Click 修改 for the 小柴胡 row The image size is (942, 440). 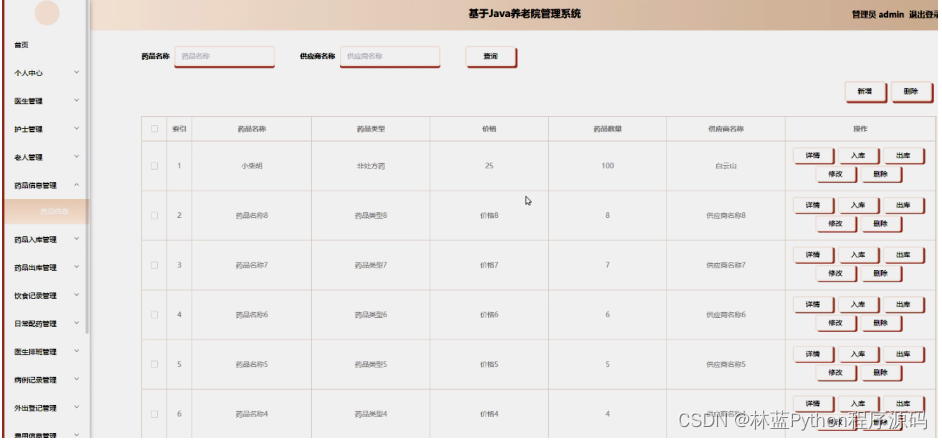click(x=836, y=174)
